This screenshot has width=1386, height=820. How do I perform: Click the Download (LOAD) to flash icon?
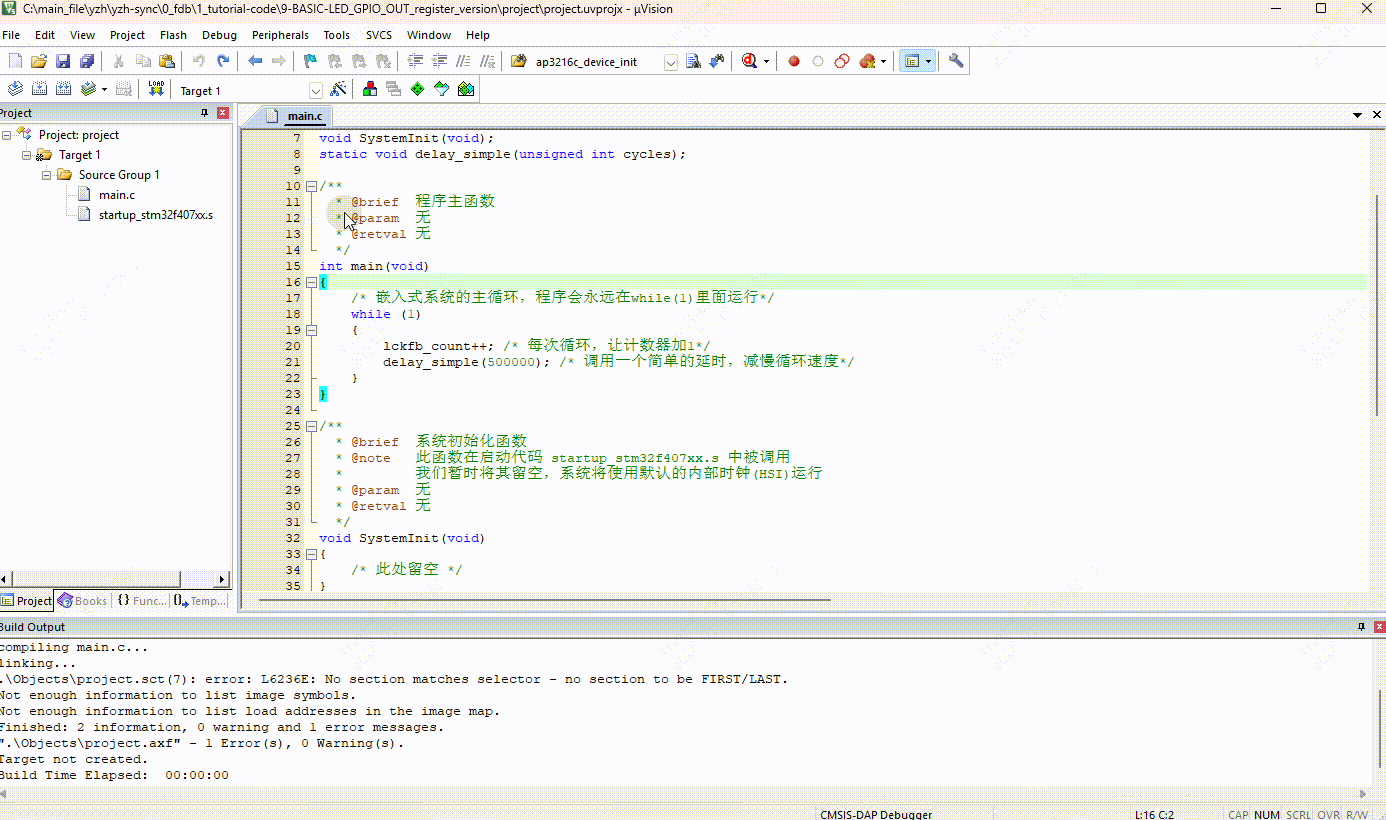coord(156,89)
